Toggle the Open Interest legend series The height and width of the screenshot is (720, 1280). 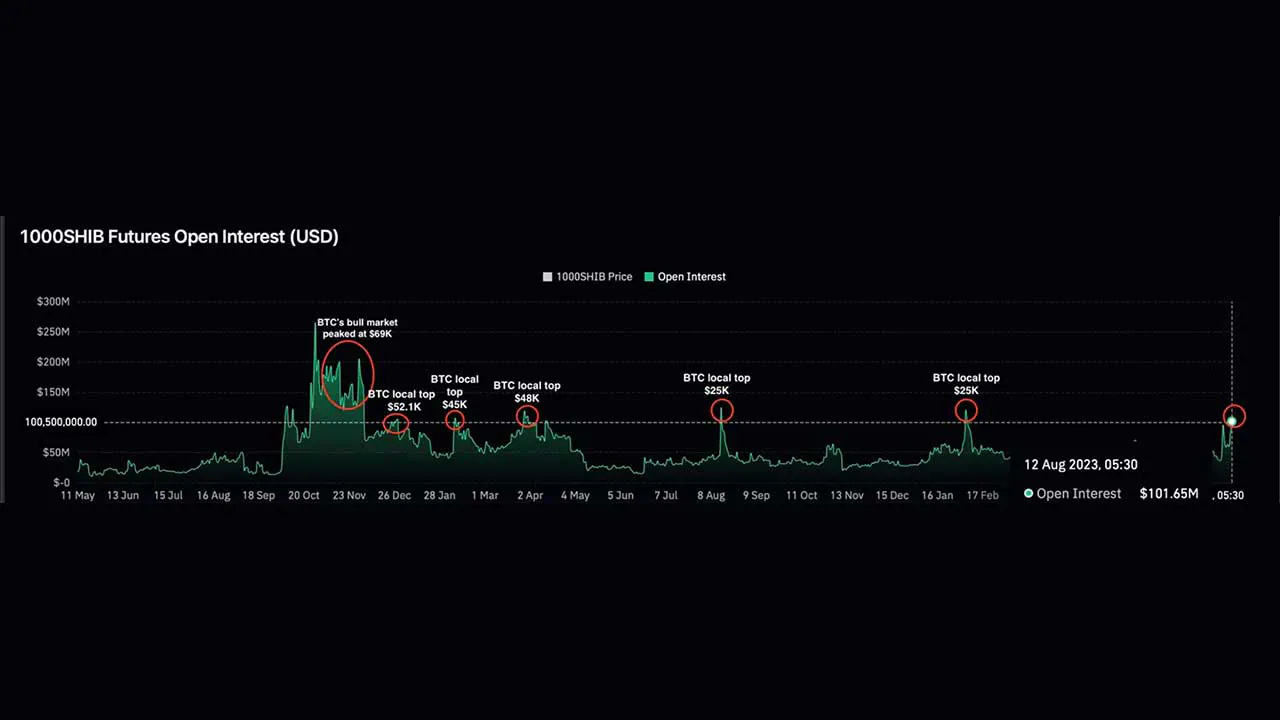685,276
